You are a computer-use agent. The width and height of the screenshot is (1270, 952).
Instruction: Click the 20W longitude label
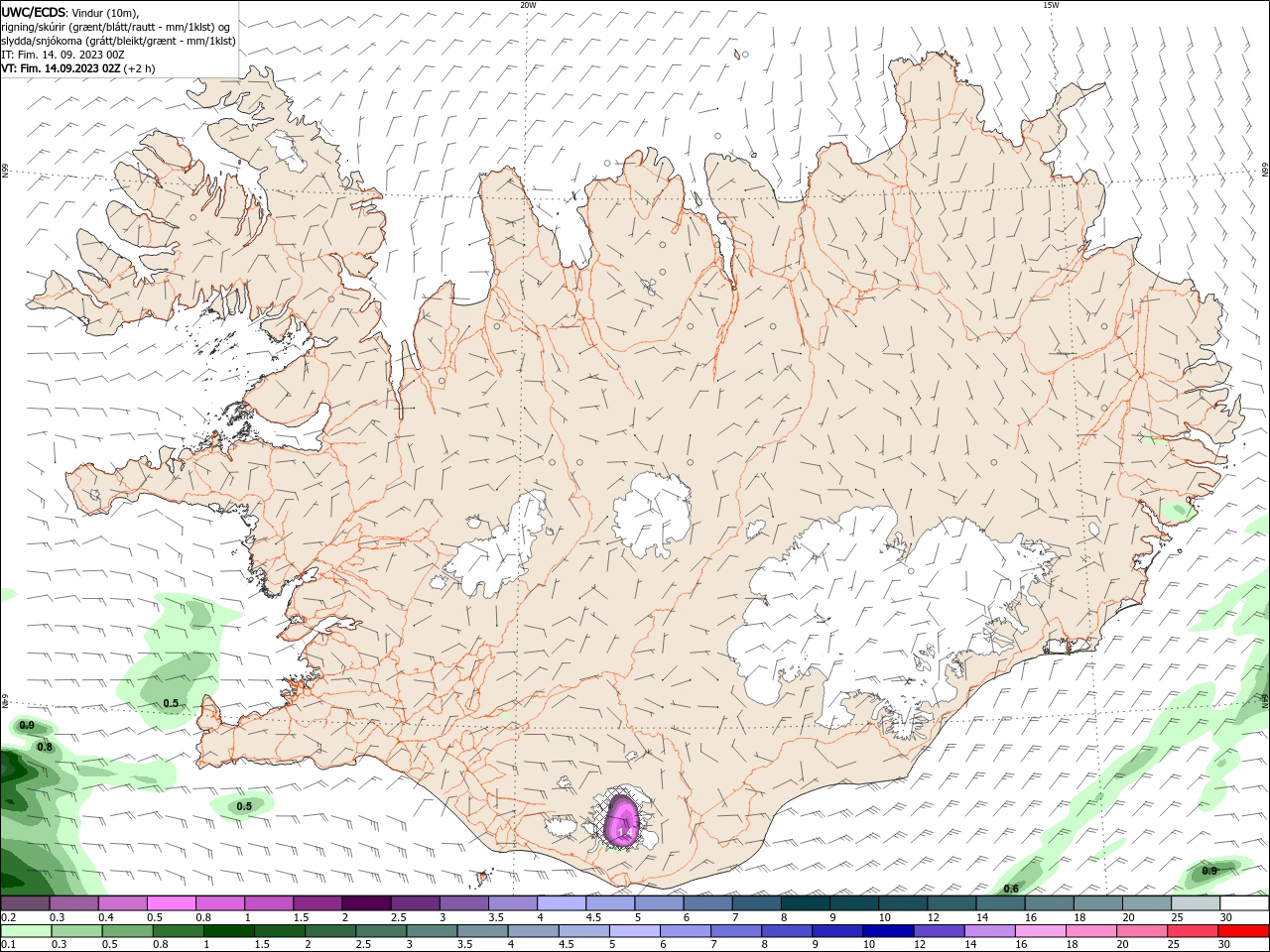click(x=528, y=5)
